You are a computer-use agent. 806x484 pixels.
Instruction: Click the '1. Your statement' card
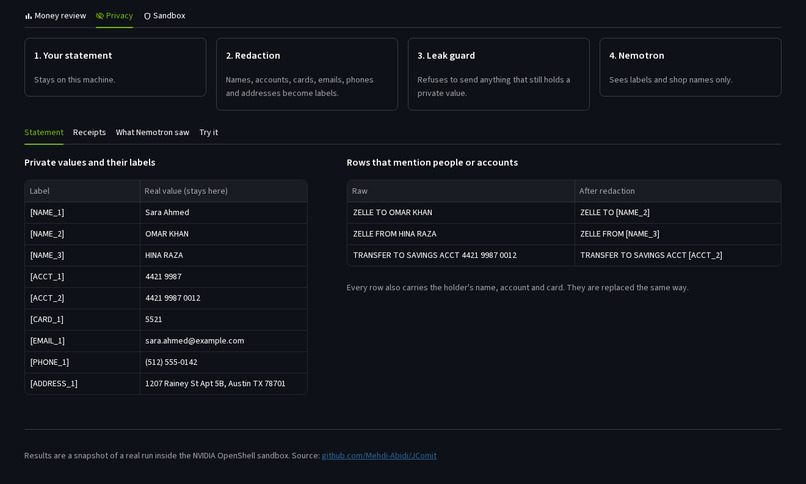click(x=115, y=67)
